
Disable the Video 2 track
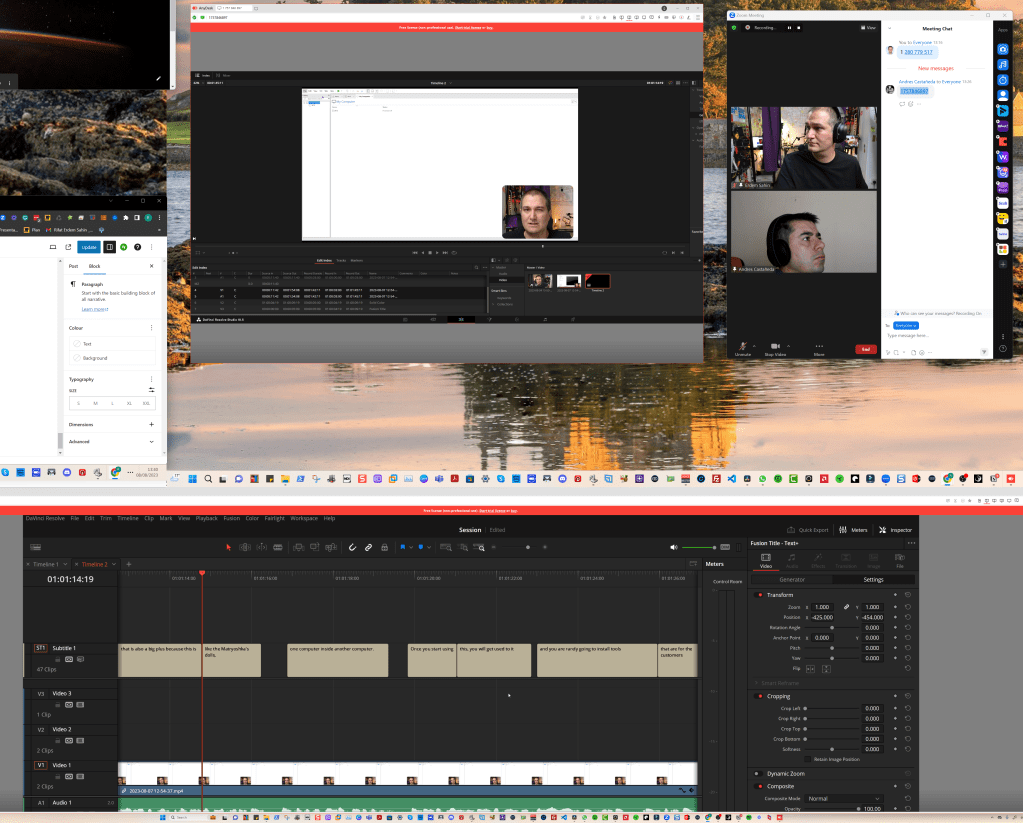point(80,741)
